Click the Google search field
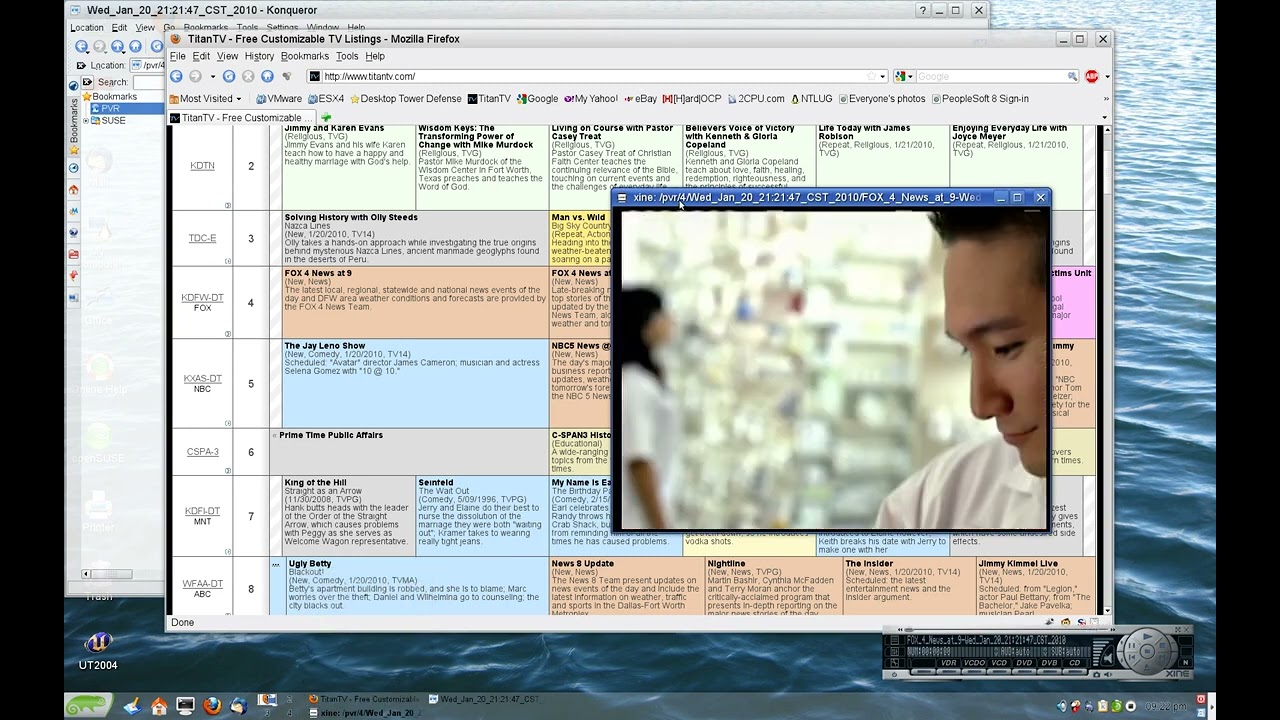1280x720 pixels. click(990, 76)
